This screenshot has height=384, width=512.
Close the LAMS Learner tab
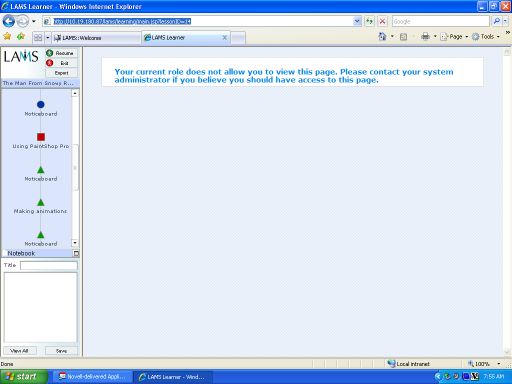click(x=225, y=37)
